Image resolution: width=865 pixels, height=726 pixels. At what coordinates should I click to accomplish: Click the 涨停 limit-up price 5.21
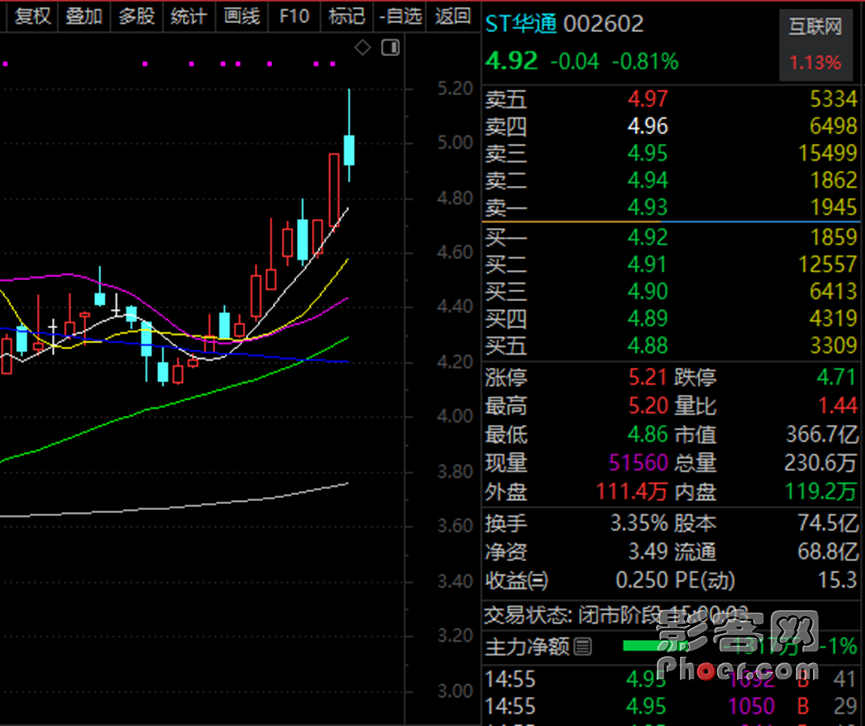[x=648, y=378]
